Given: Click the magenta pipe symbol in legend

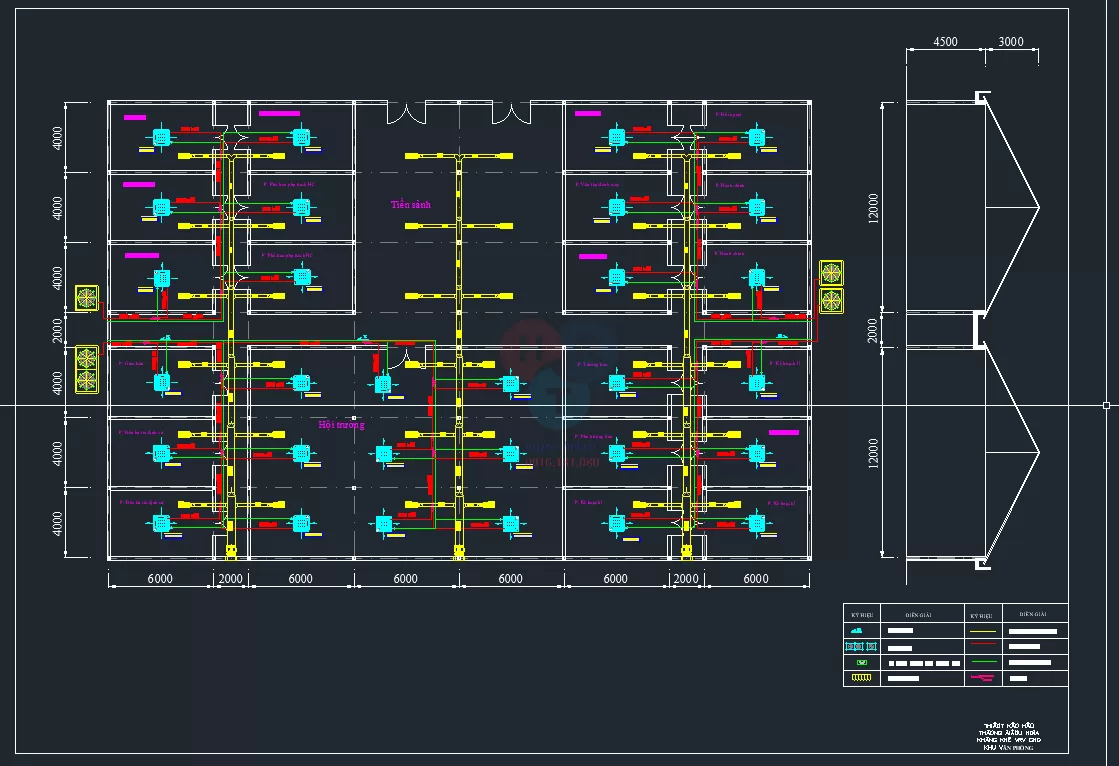Looking at the screenshot, I should (981, 679).
